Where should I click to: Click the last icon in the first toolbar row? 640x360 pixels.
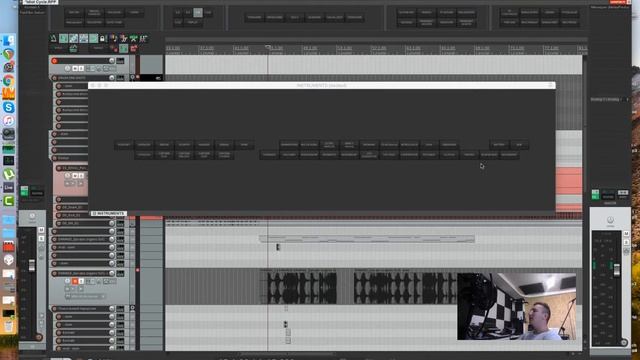pos(143,38)
